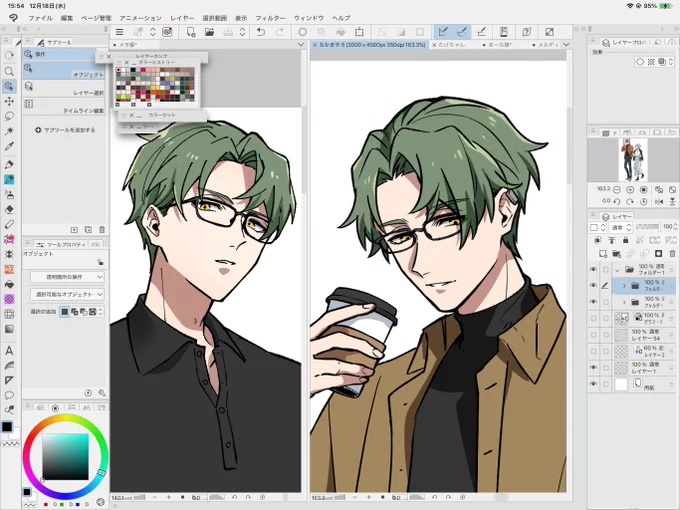Image resolution: width=680 pixels, height=510 pixels.
Task: Toggle snap to ruler command icon
Action: [443, 32]
